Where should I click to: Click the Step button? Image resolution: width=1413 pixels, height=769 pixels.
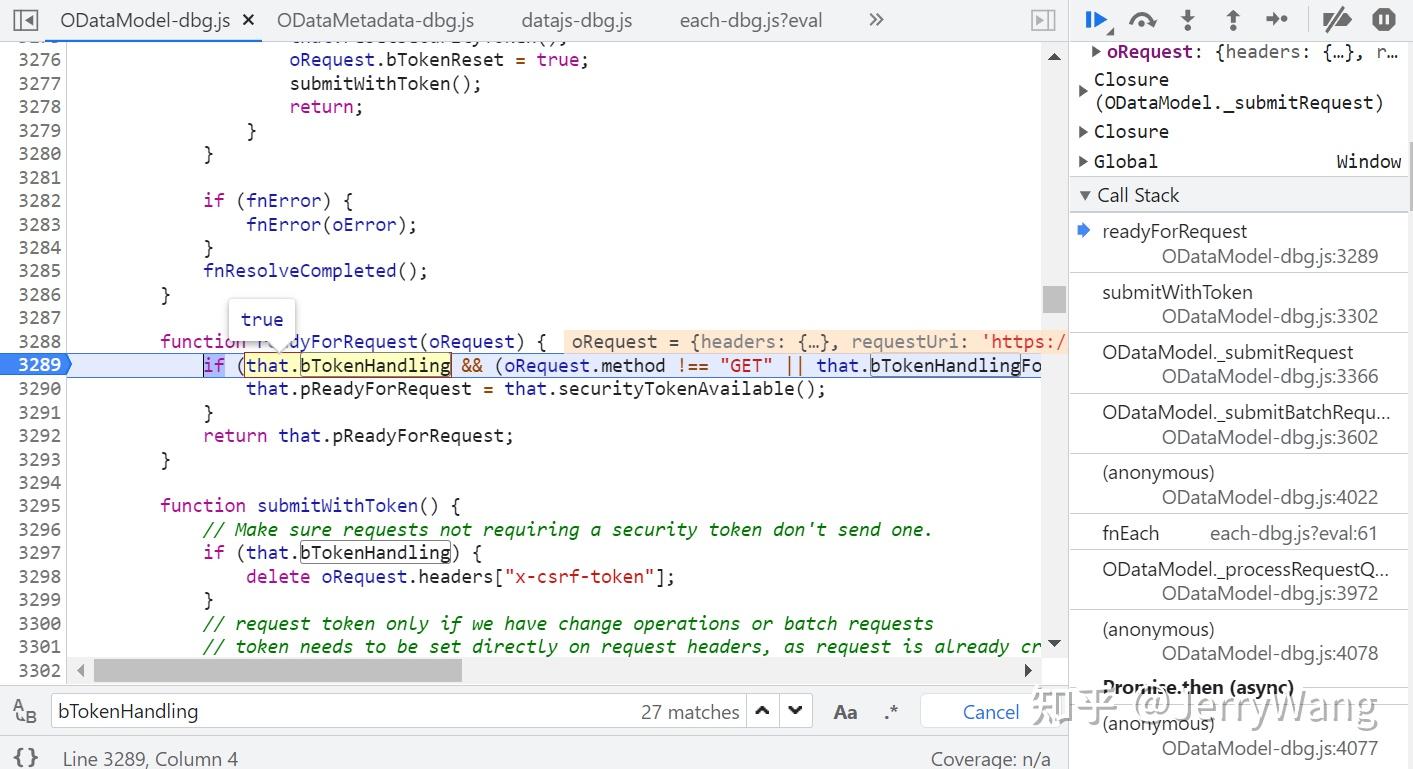pyautogui.click(x=1277, y=19)
